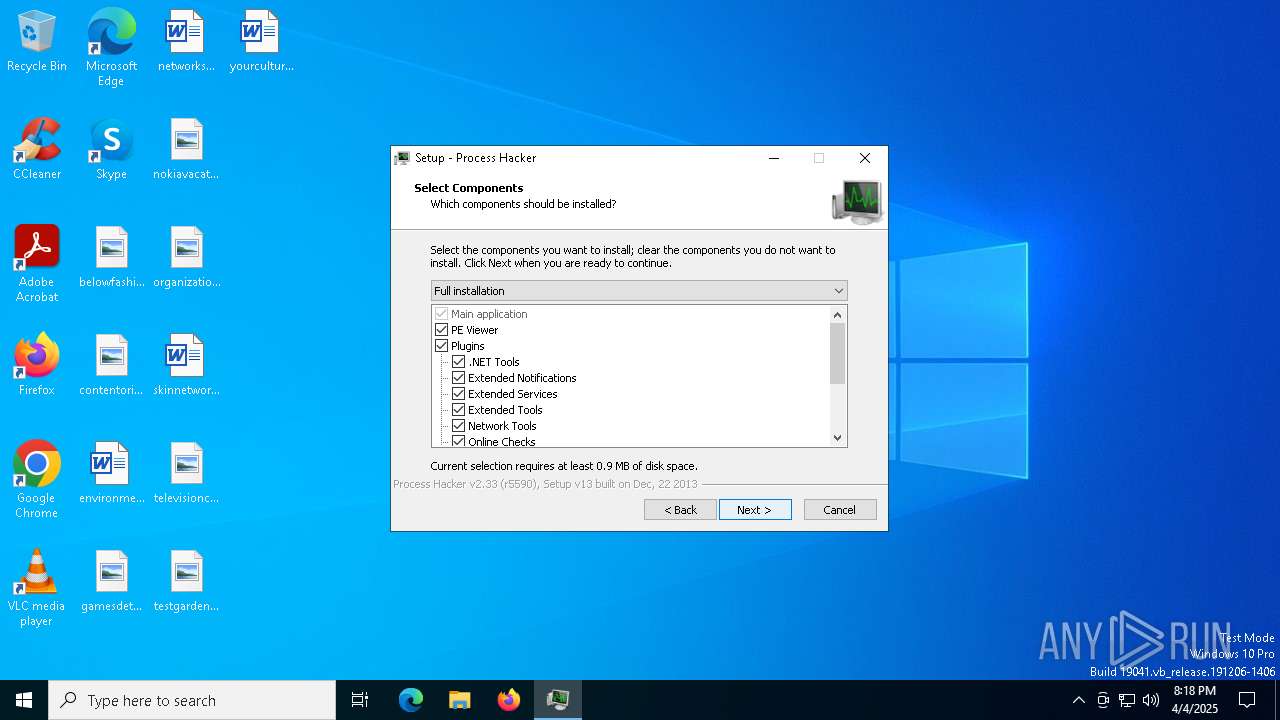Open Skype desktop shortcut

click(111, 150)
